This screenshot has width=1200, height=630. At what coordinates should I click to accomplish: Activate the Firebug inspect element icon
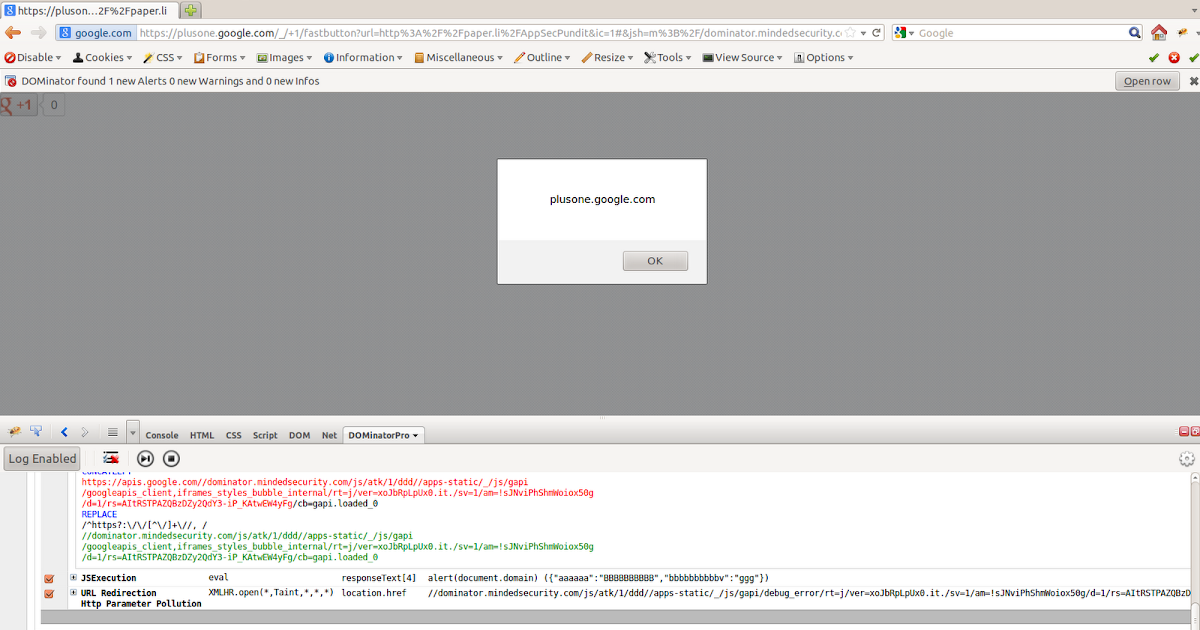pyautogui.click(x=37, y=432)
